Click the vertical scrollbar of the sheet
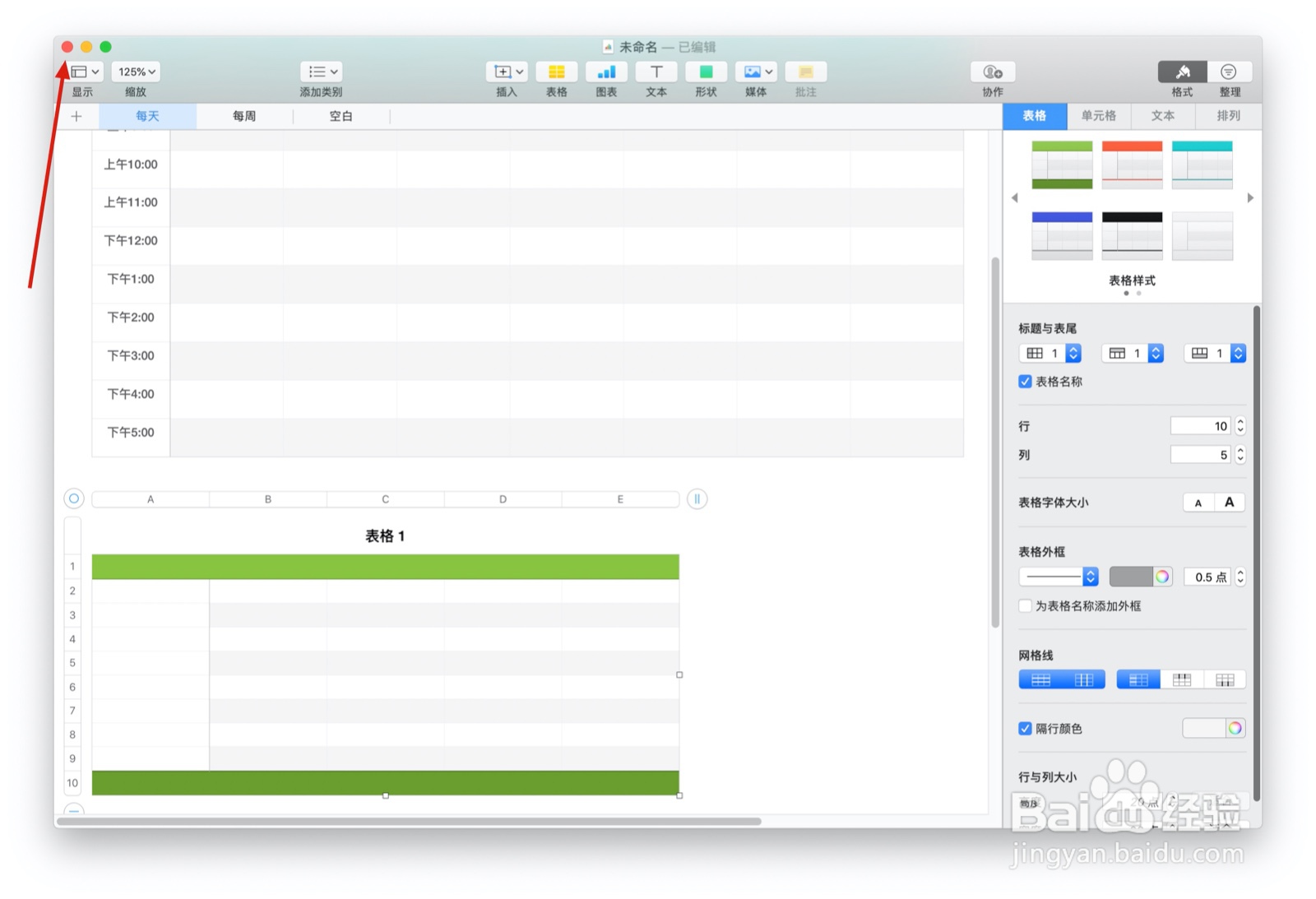Image resolution: width=1316 pixels, height=899 pixels. click(x=995, y=443)
